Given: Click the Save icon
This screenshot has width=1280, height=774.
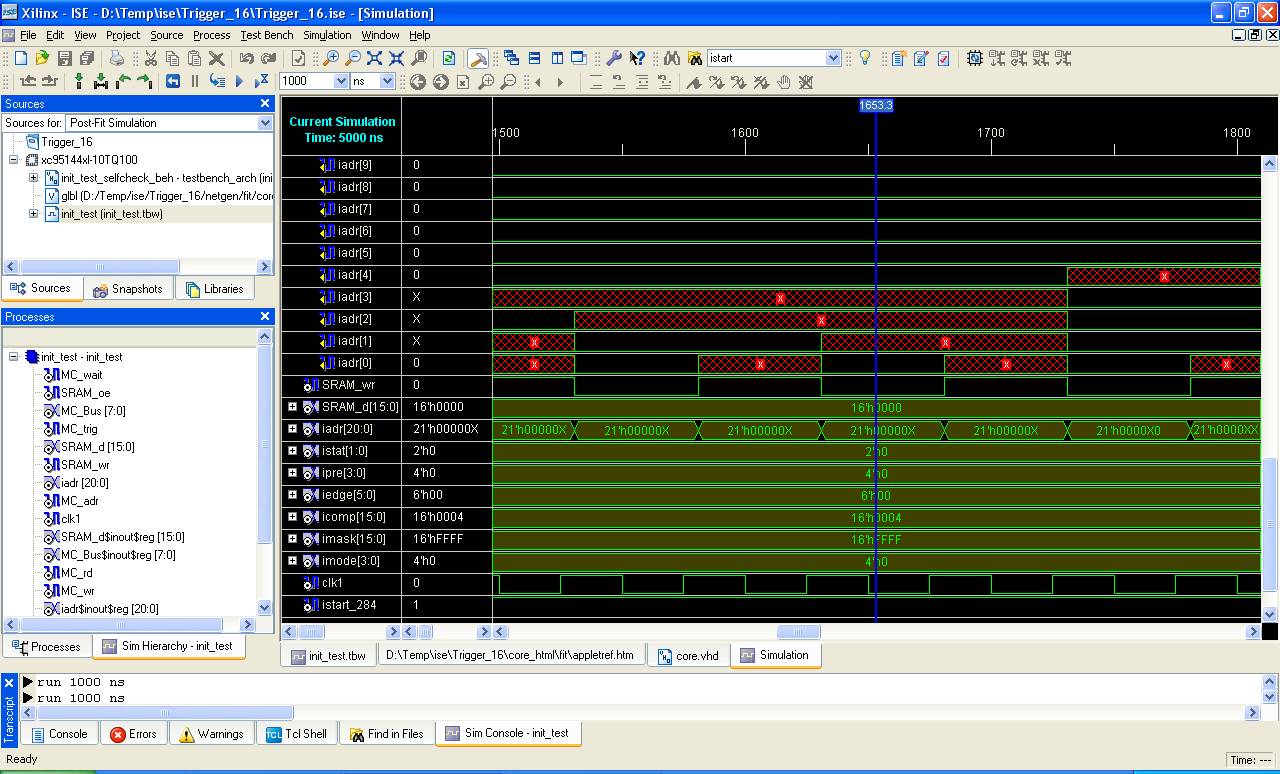Looking at the screenshot, I should (65, 58).
